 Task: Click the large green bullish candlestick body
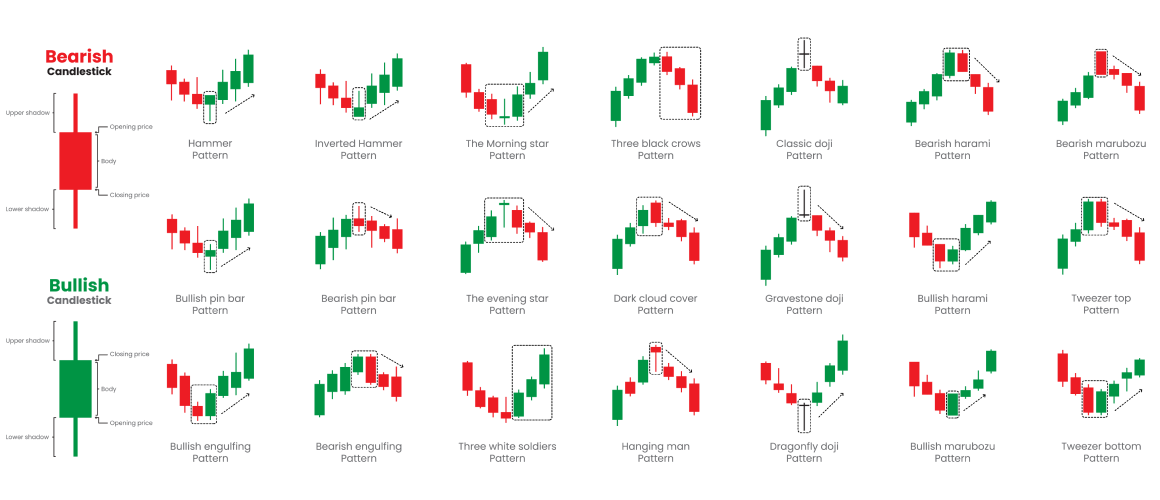click(75, 389)
